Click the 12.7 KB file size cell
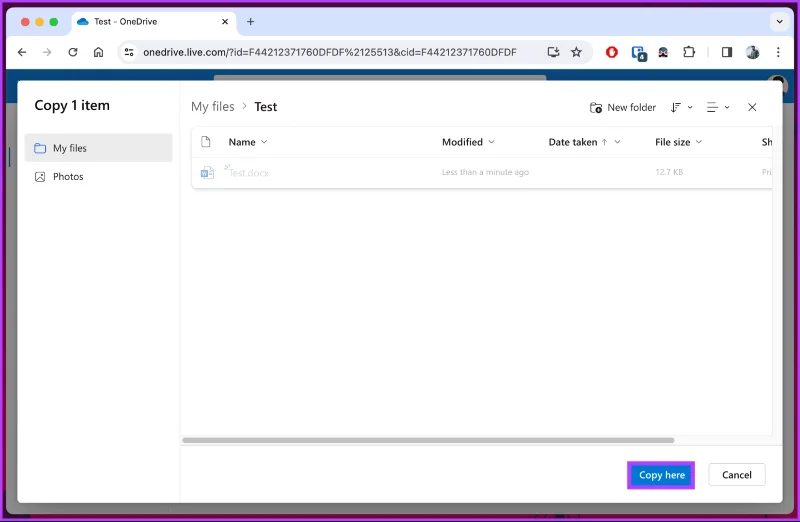The width and height of the screenshot is (800, 522). (669, 172)
